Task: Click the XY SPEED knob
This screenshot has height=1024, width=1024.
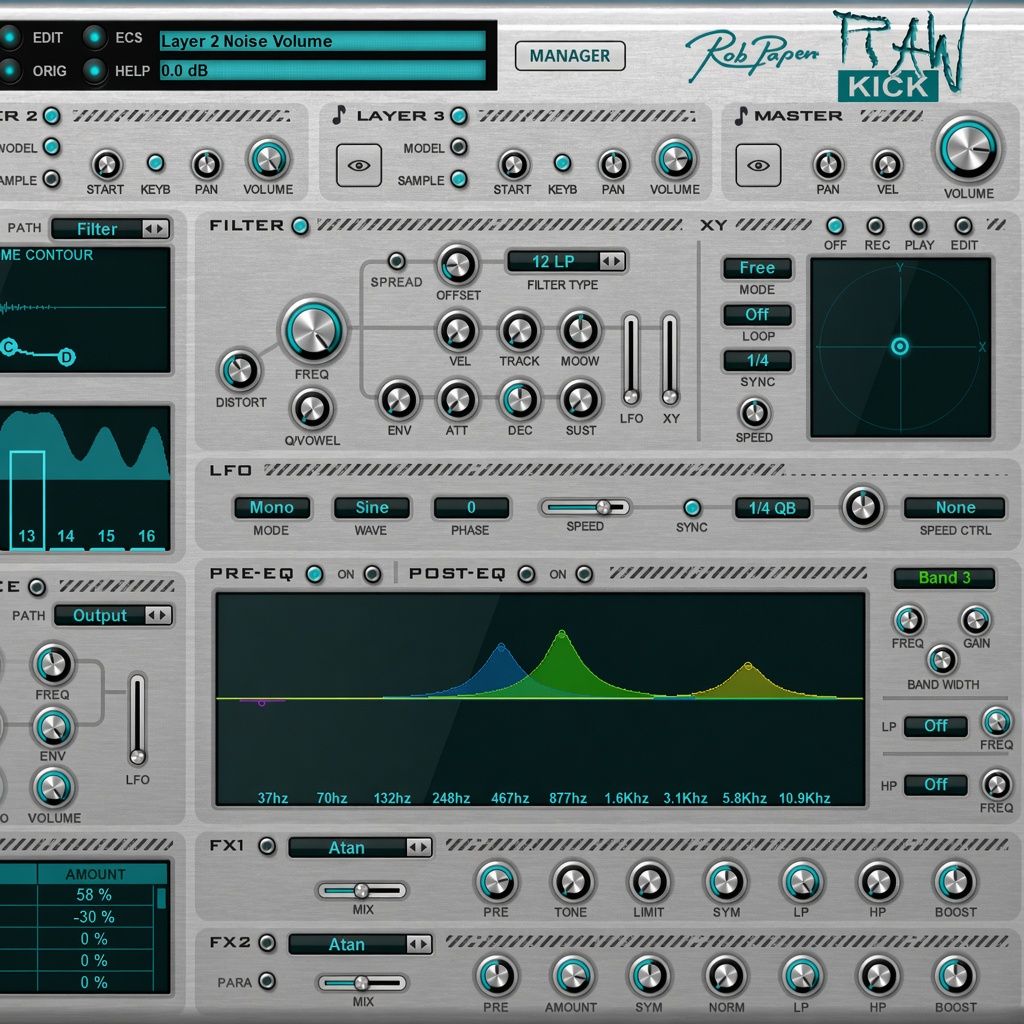Action: click(x=754, y=413)
